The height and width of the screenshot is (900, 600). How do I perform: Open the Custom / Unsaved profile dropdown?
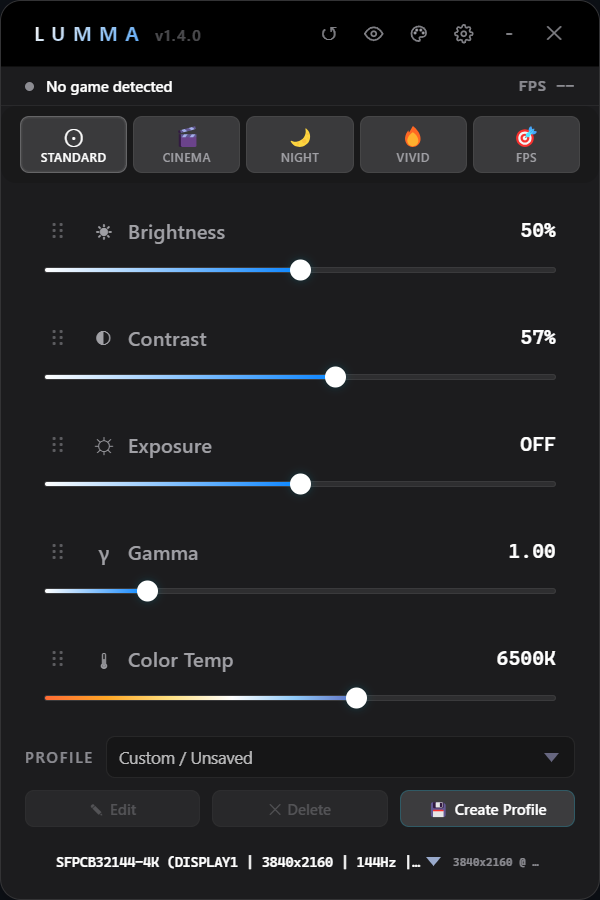coord(340,757)
